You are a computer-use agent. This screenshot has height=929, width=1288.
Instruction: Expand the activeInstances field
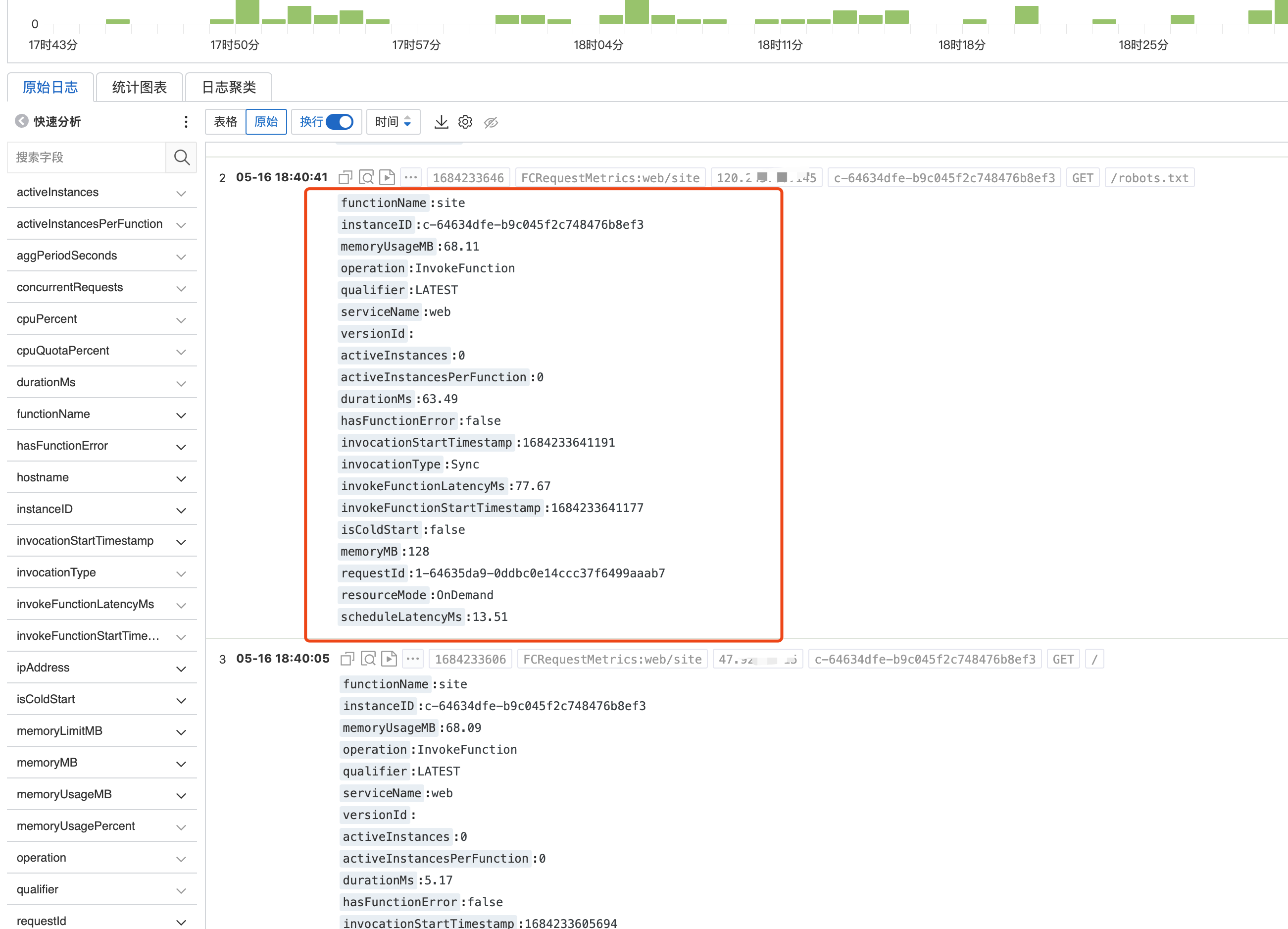point(181,193)
